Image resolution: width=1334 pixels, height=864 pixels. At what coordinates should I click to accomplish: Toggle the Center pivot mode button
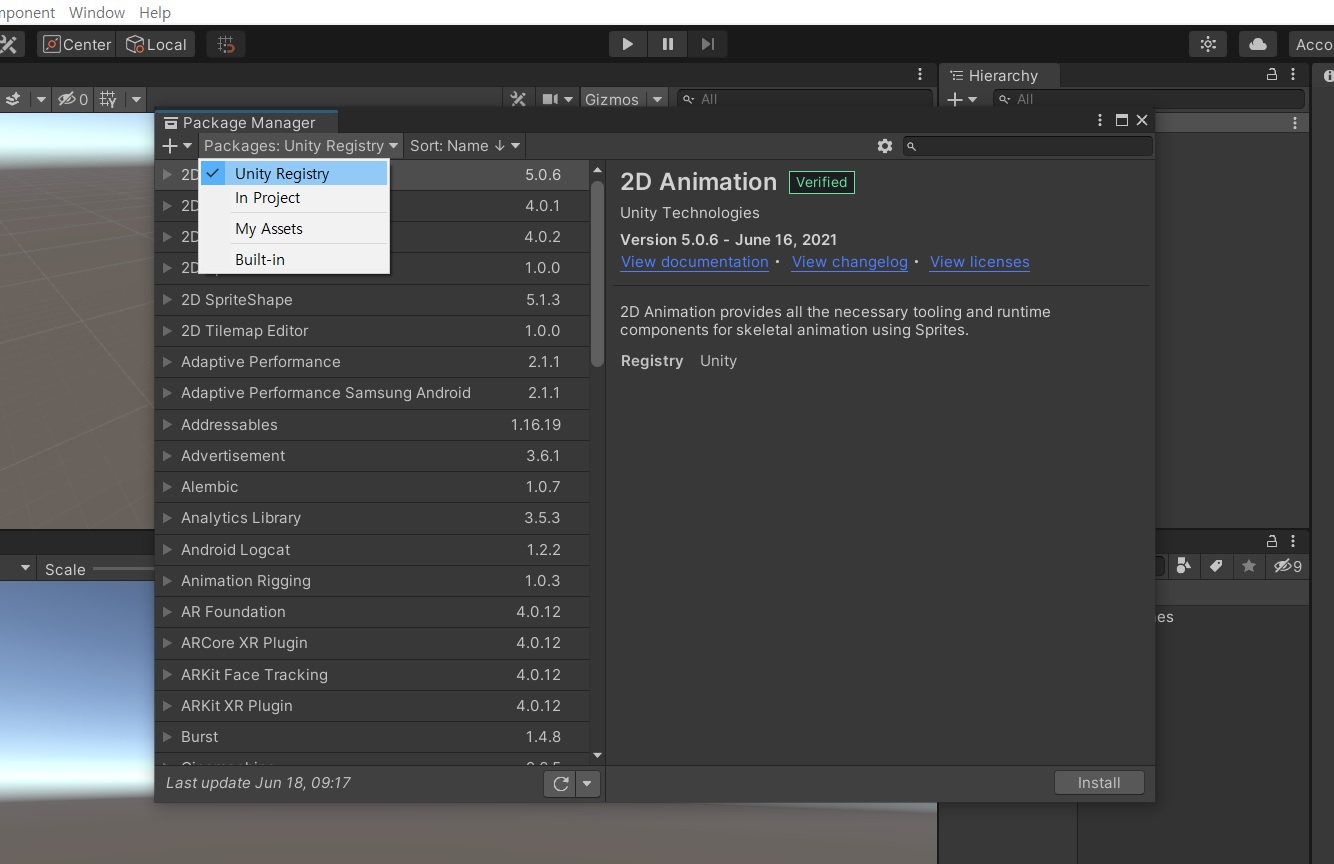click(76, 44)
